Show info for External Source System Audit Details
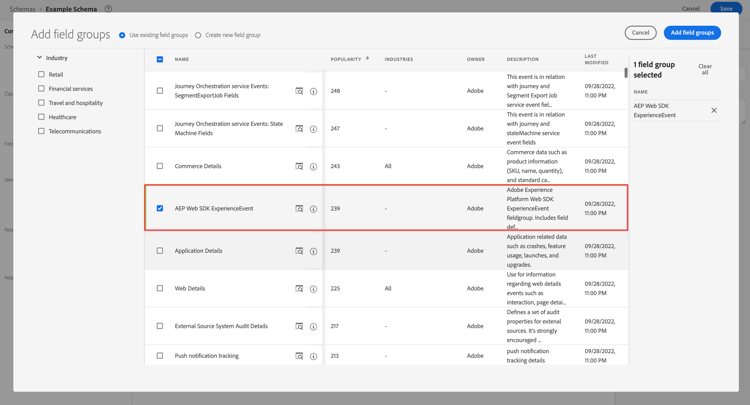This screenshot has height=405, width=750. (313, 326)
